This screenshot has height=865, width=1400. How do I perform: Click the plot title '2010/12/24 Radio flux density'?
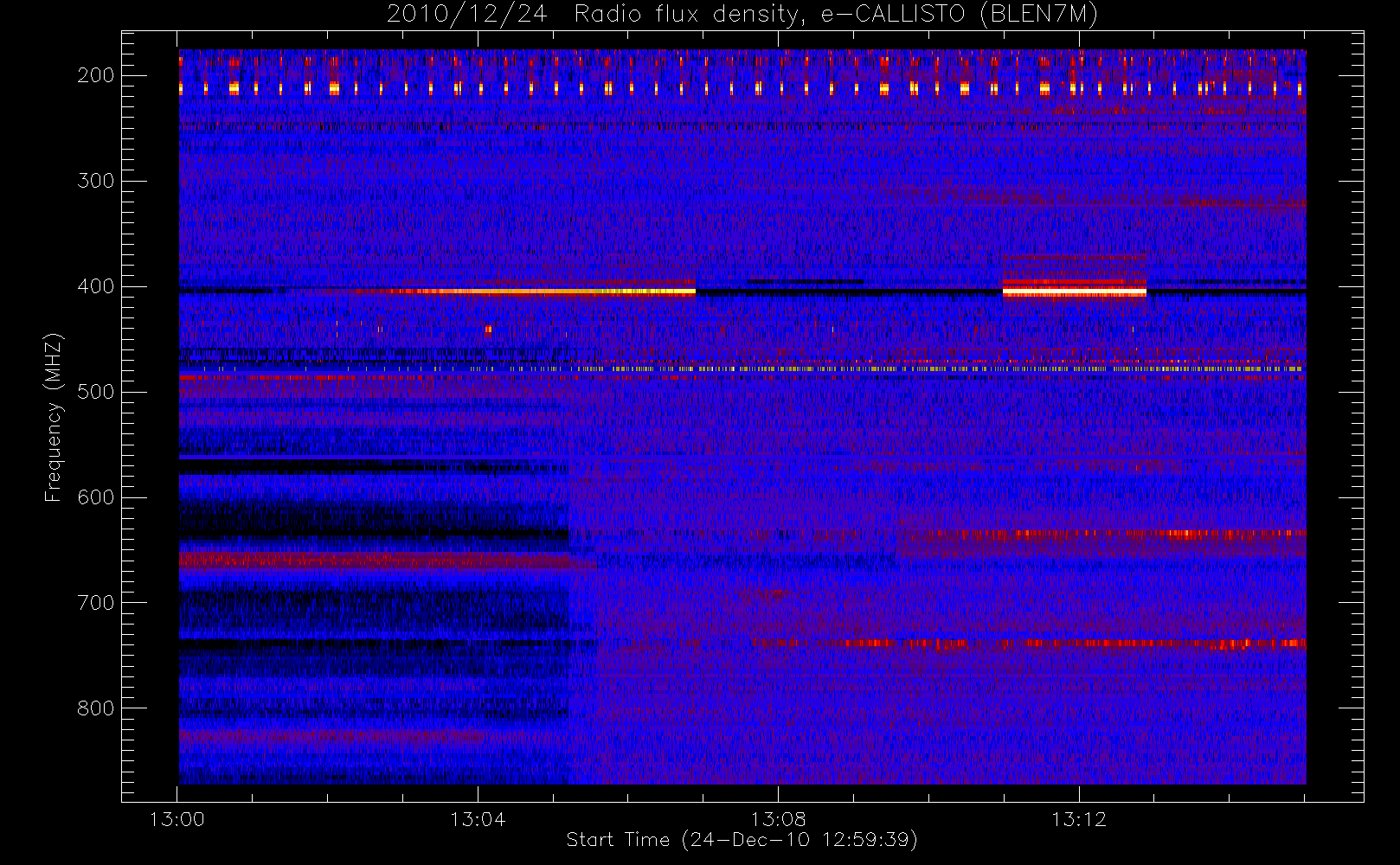pyautogui.click(x=742, y=14)
